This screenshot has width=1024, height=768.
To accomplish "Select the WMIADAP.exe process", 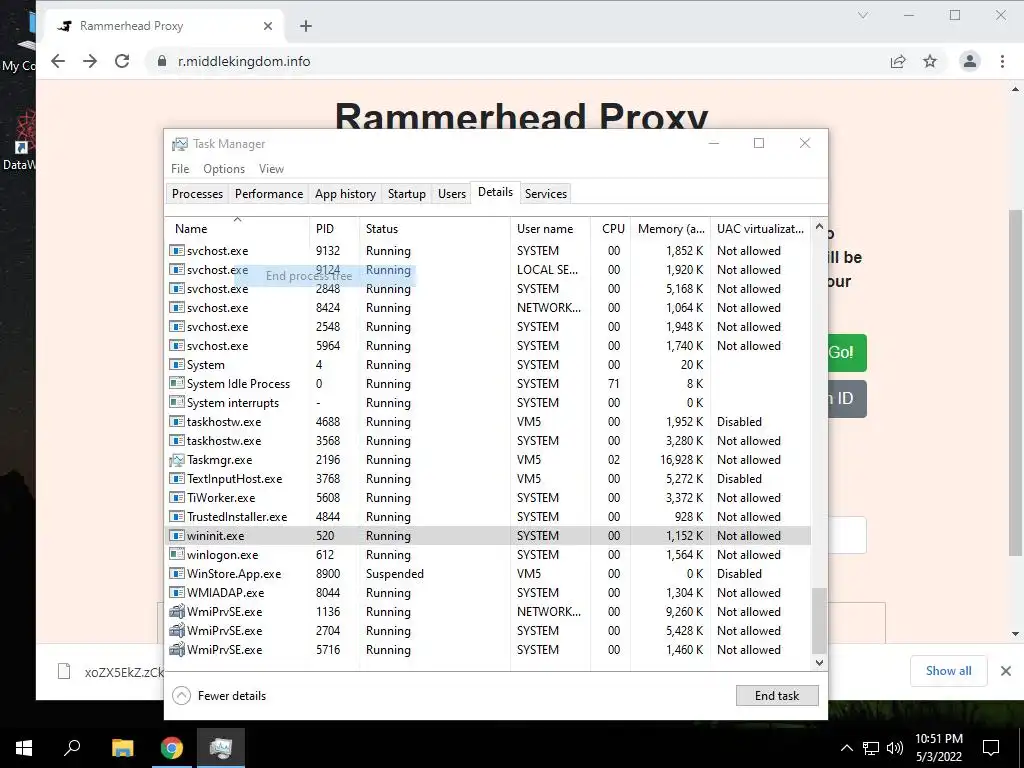I will (488, 592).
